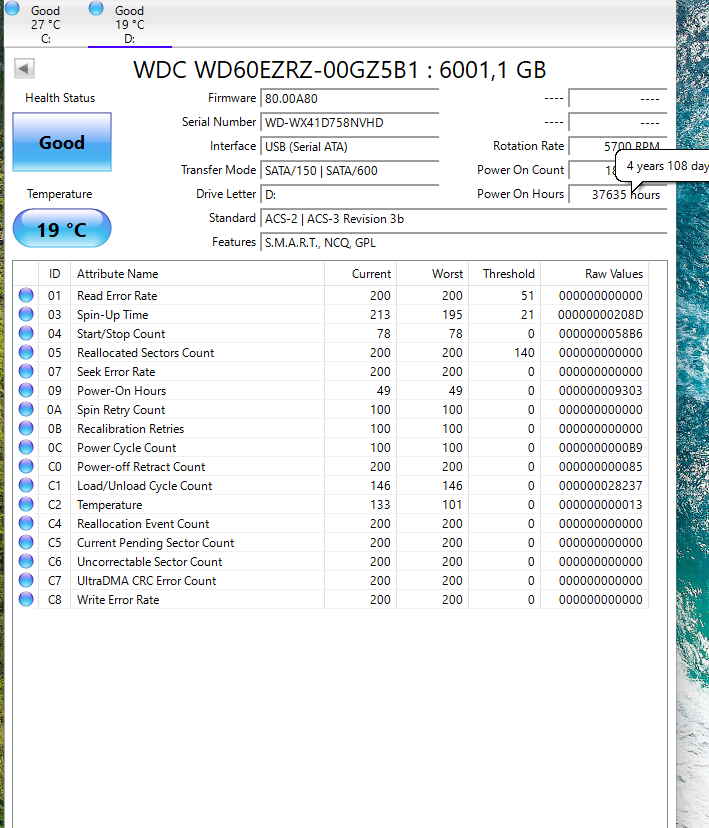
Task: Click raw value 000000009303
Action: pyautogui.click(x=601, y=391)
